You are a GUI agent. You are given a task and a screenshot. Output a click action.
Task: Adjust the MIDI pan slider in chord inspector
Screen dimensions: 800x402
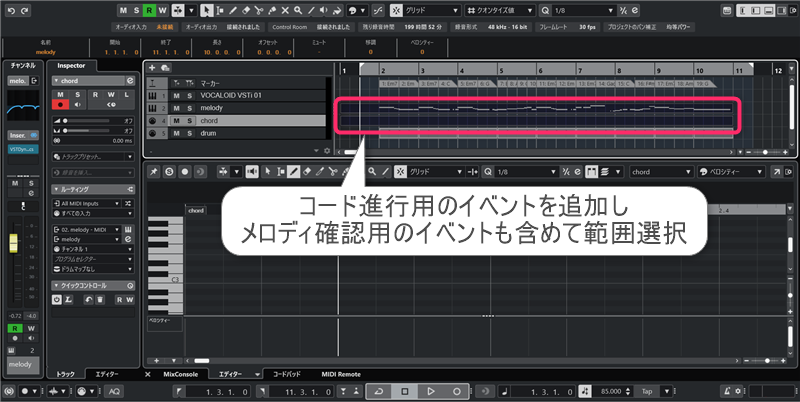coord(87,131)
